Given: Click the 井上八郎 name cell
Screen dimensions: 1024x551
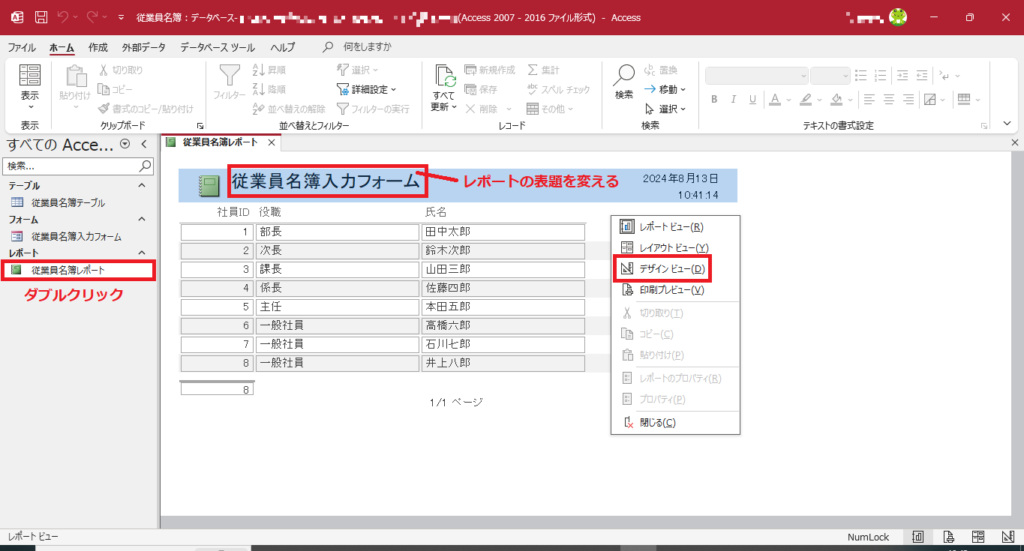Looking at the screenshot, I should pos(503,362).
